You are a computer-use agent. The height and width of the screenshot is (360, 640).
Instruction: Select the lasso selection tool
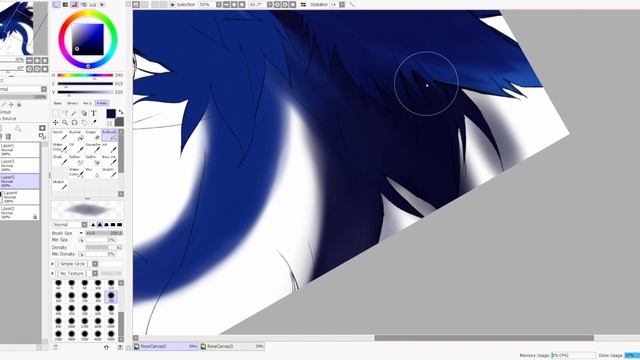coord(65,113)
